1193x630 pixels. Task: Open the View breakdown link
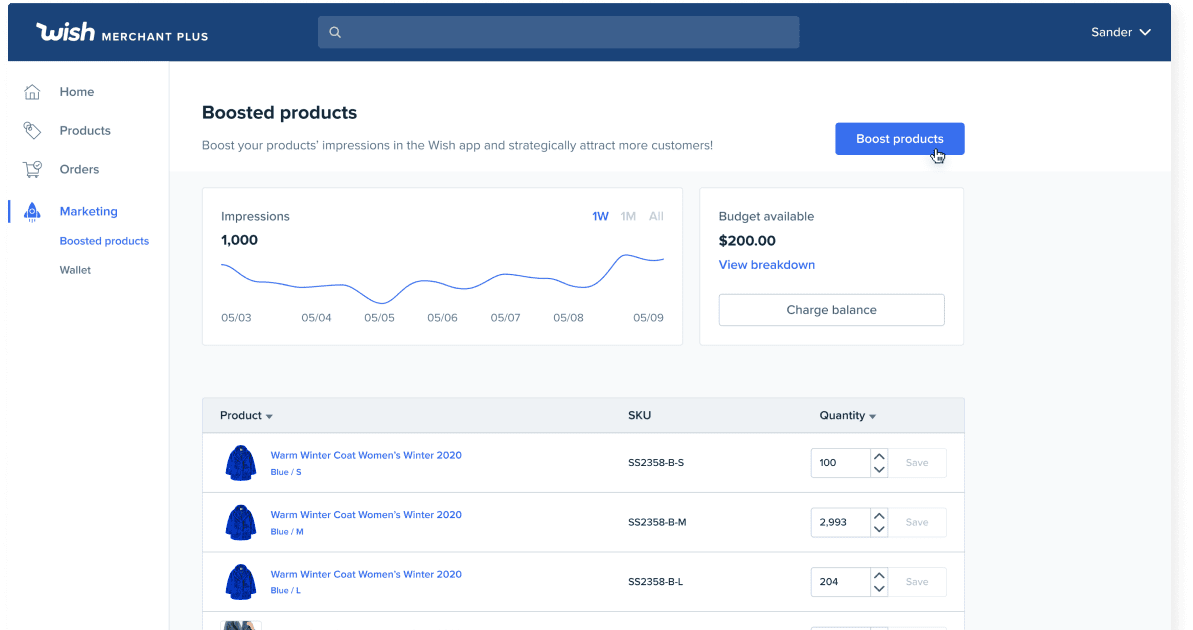(766, 265)
